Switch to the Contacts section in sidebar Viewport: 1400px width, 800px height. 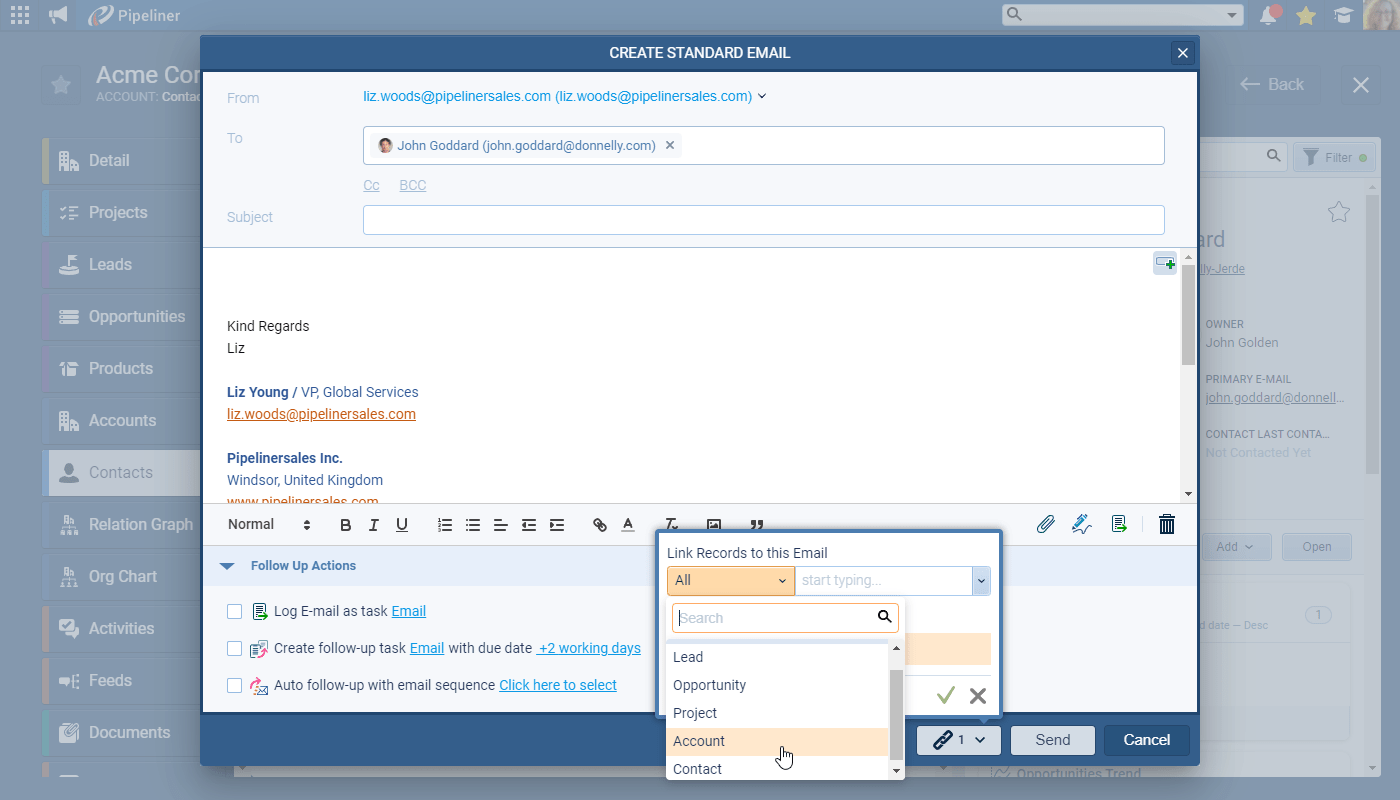click(122, 472)
